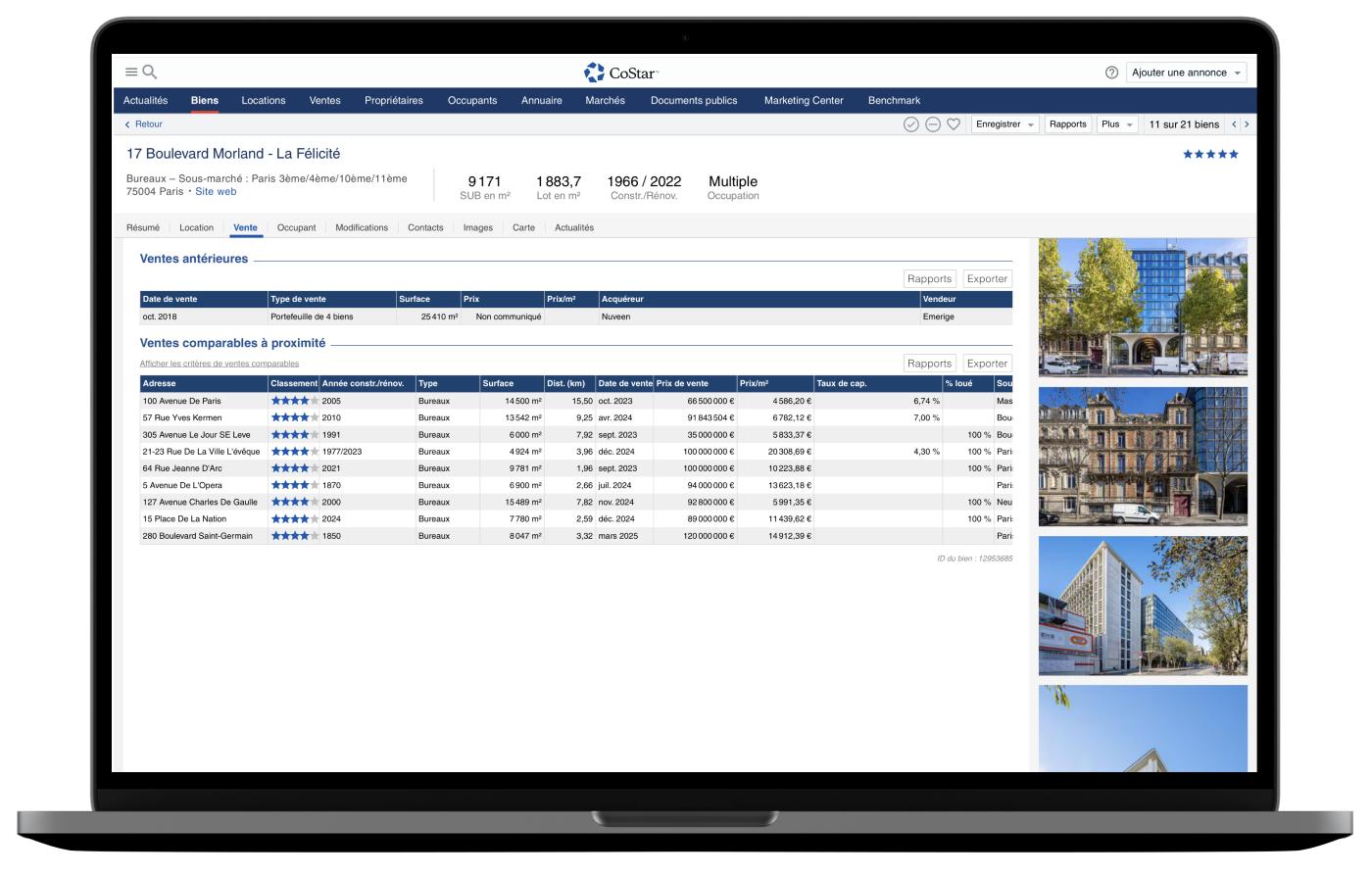Open the Marchés menu item
This screenshot has height=876, width=1372.
click(605, 100)
